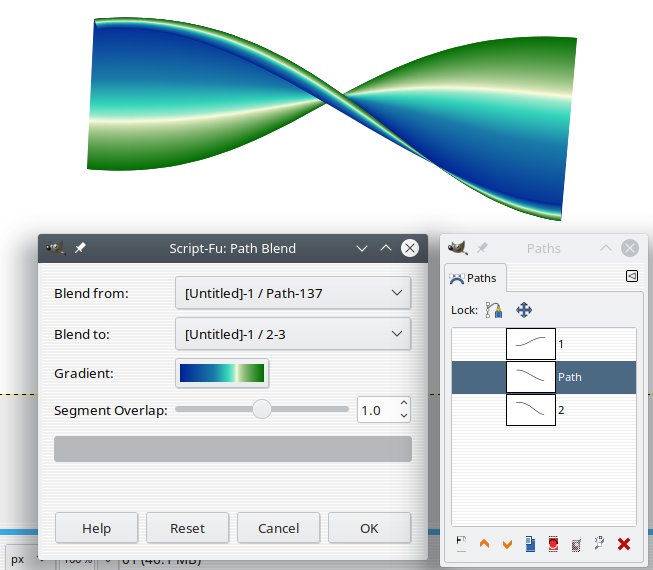The width and height of the screenshot is (653, 570).
Task: Switch to the Paths tab
Action: [474, 278]
